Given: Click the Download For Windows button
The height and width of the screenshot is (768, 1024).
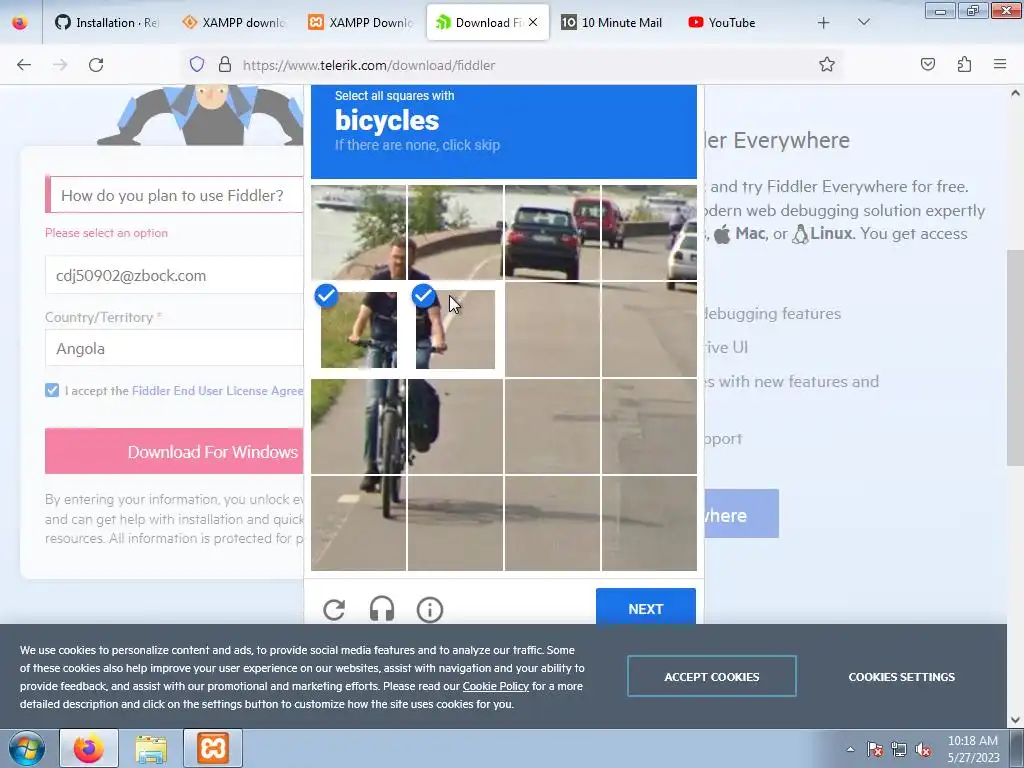Looking at the screenshot, I should click(x=174, y=451).
